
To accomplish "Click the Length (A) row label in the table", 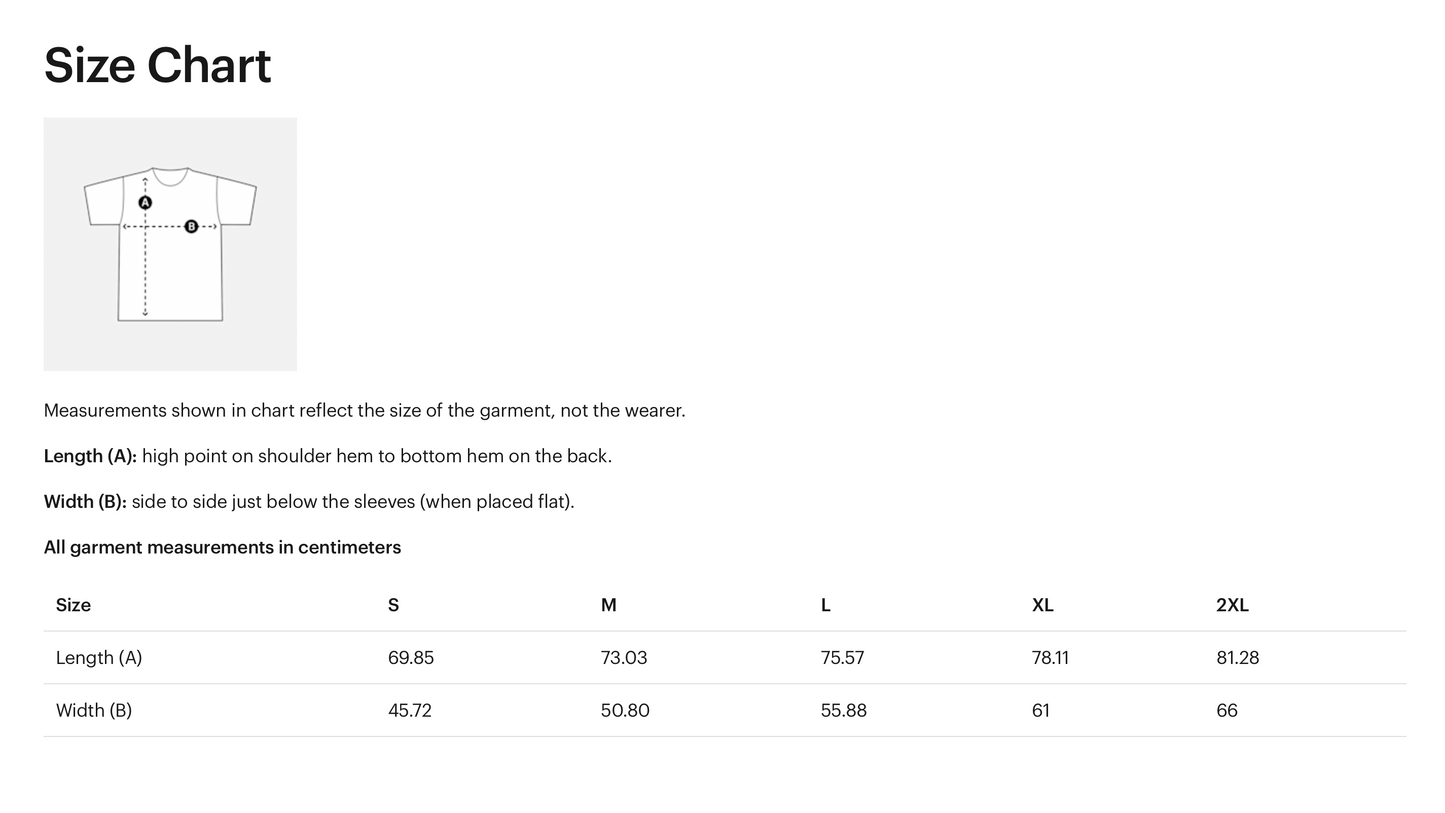I will click(99, 658).
